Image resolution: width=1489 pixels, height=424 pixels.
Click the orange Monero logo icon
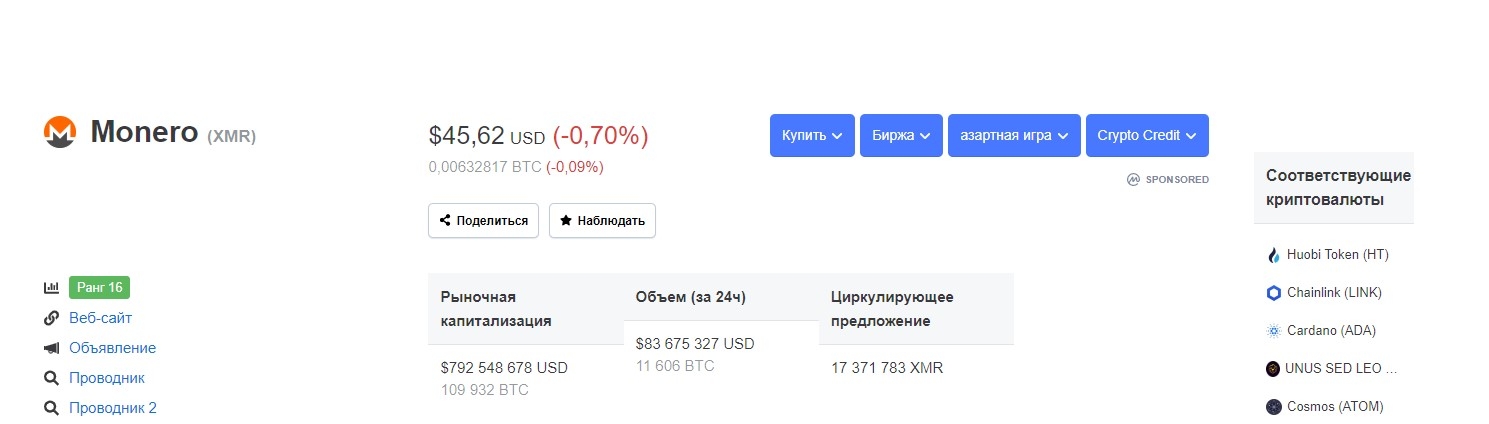tap(60, 132)
